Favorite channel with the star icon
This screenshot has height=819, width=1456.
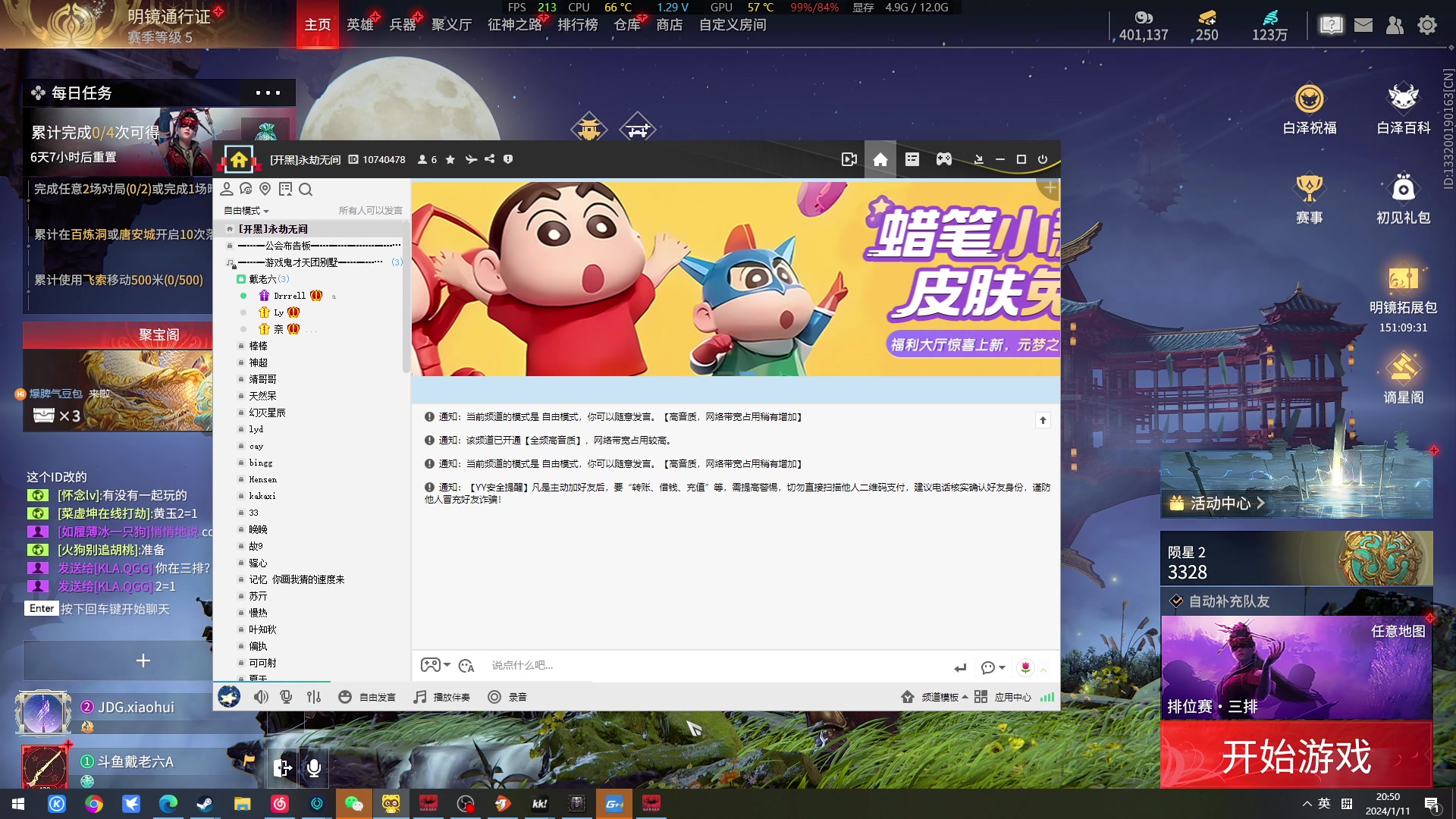coord(450,159)
